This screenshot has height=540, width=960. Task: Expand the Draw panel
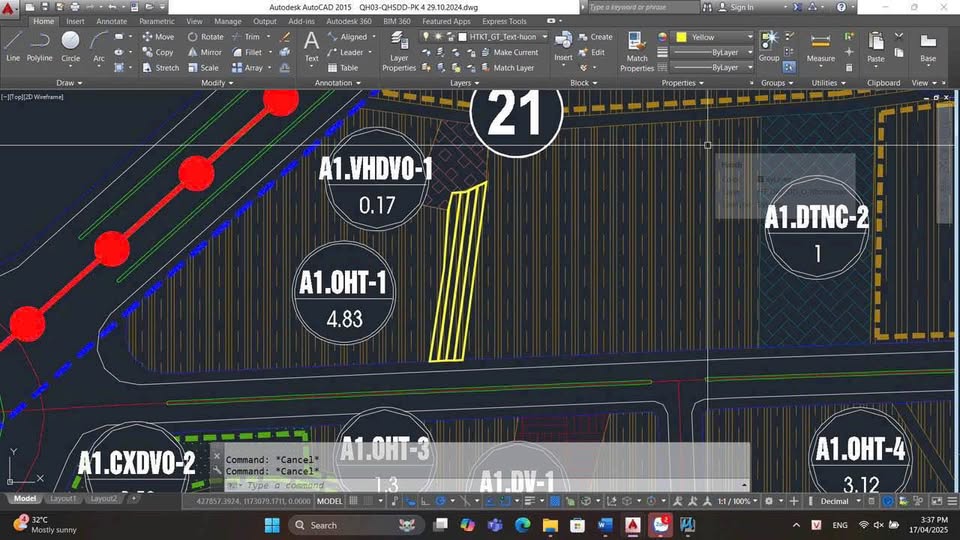click(x=69, y=83)
